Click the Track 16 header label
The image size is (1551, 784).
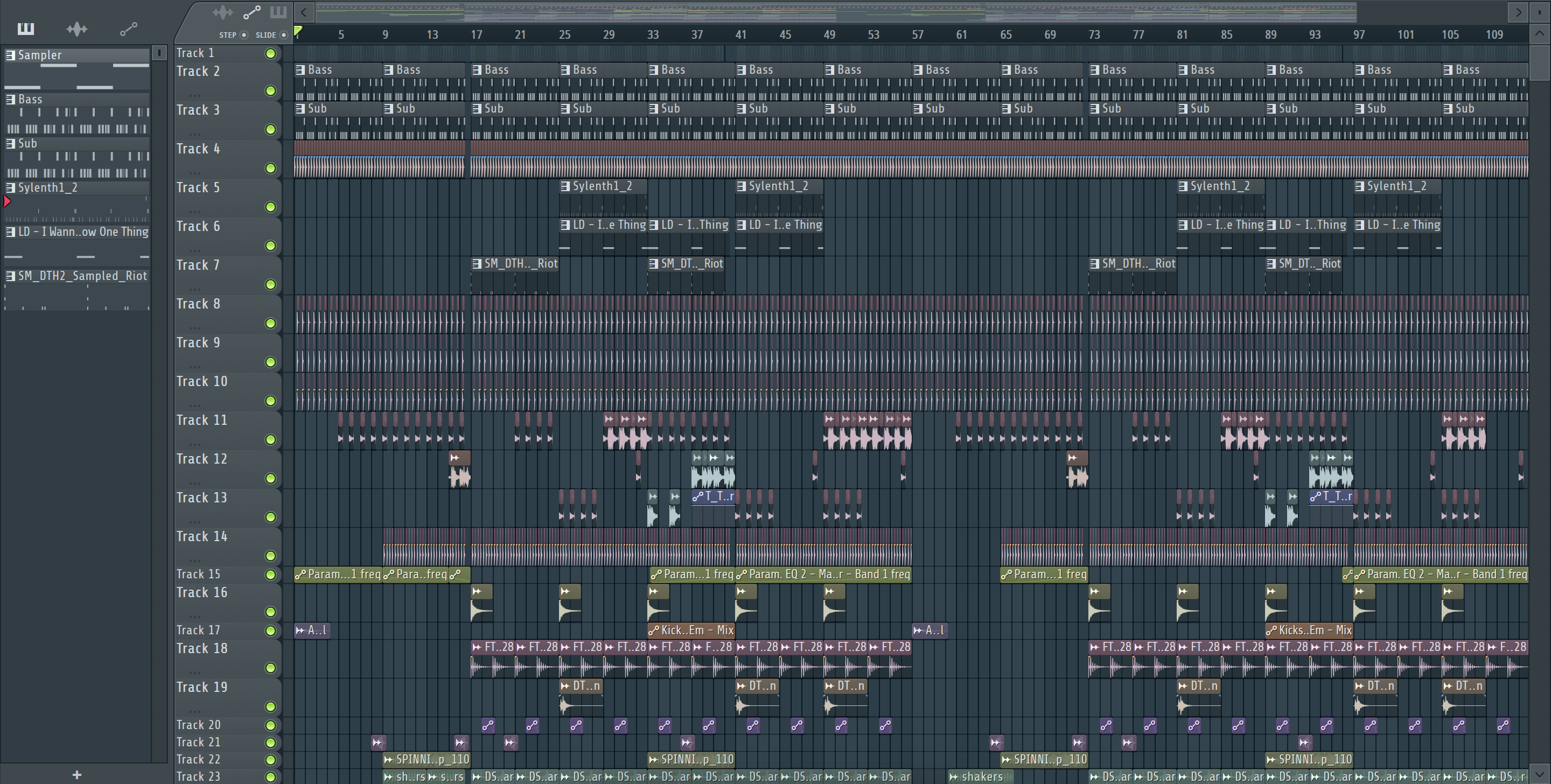(202, 592)
